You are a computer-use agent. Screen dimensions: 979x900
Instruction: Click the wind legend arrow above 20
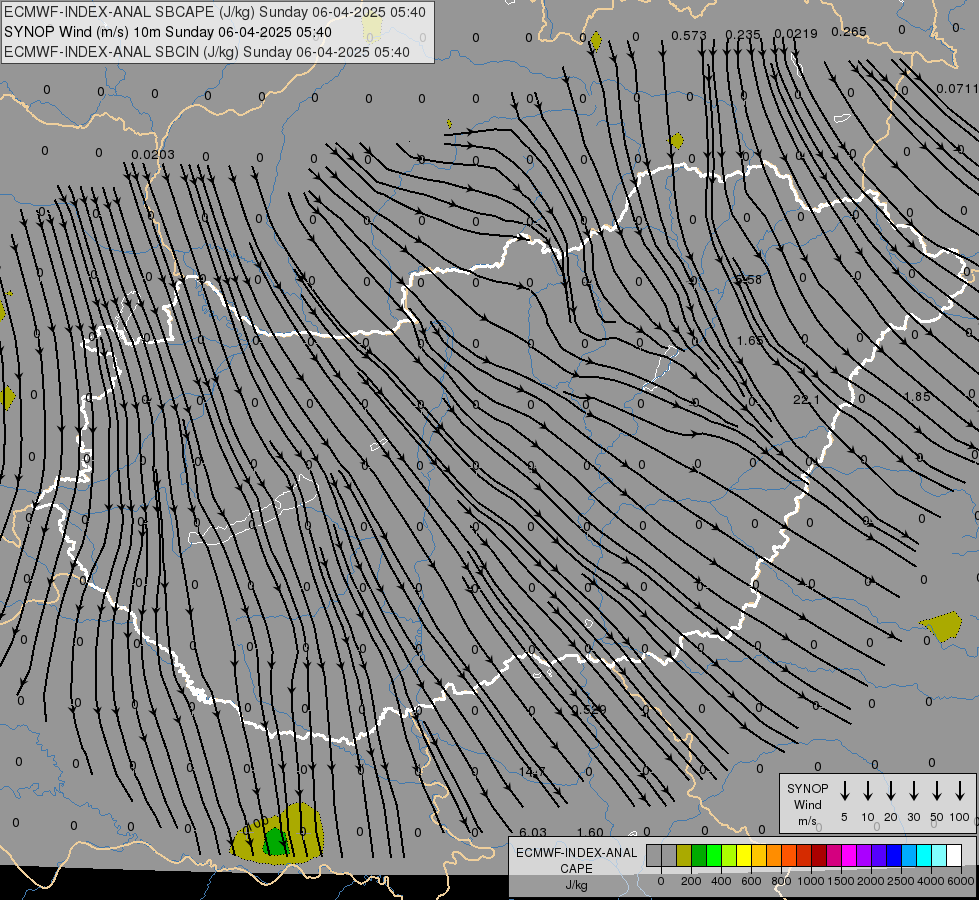[x=890, y=791]
